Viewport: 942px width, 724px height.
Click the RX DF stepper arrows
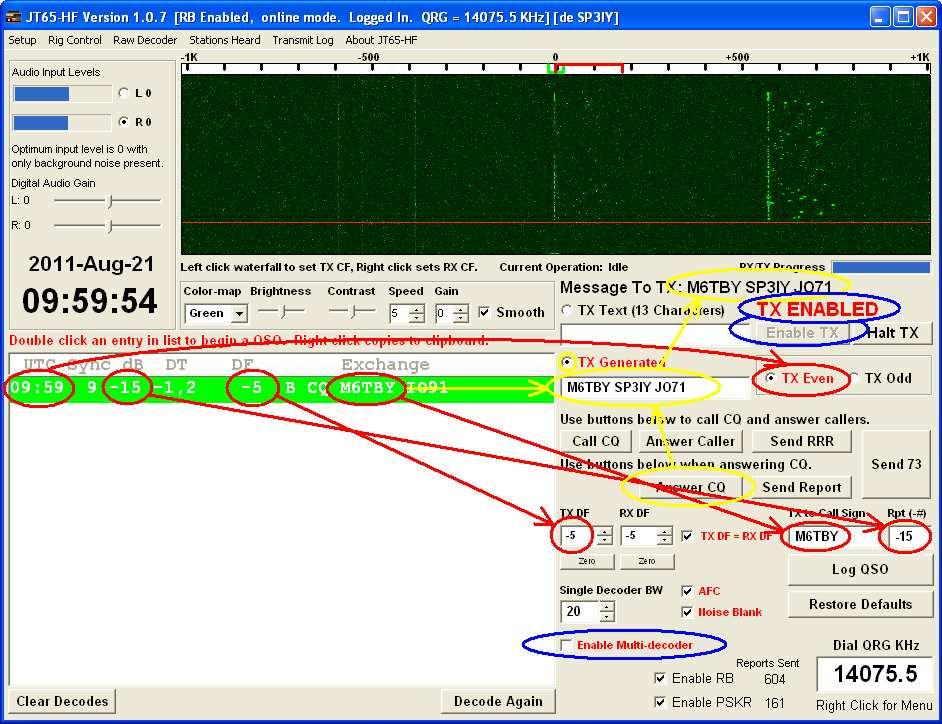tap(664, 536)
